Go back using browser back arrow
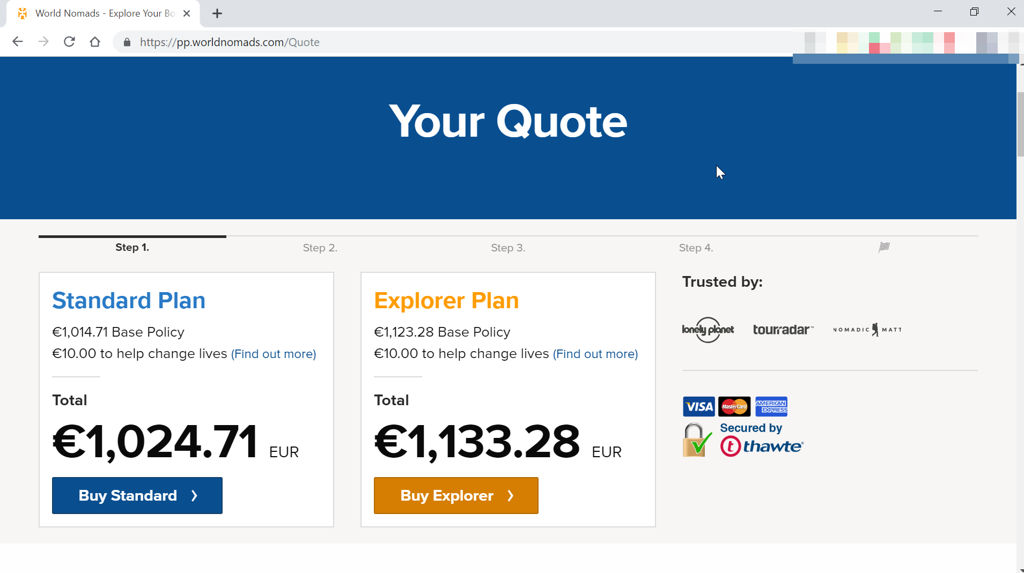 (18, 42)
